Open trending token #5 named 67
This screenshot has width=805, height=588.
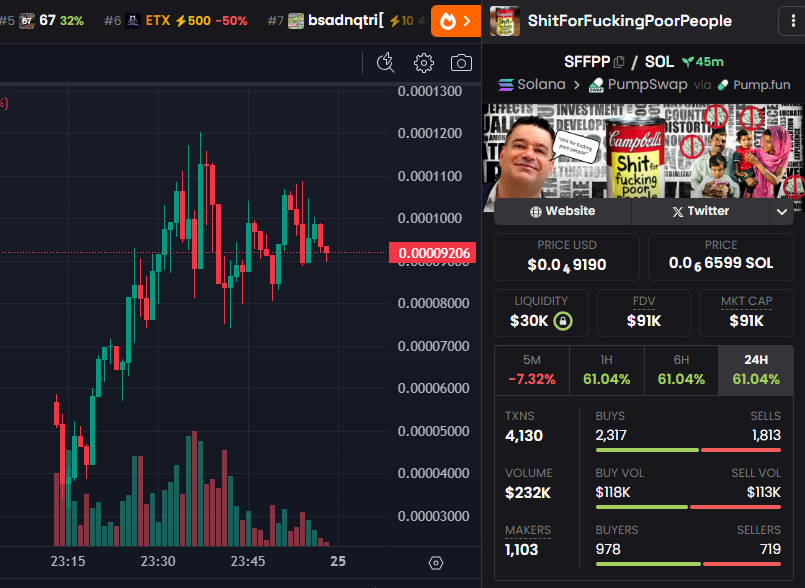click(42, 21)
